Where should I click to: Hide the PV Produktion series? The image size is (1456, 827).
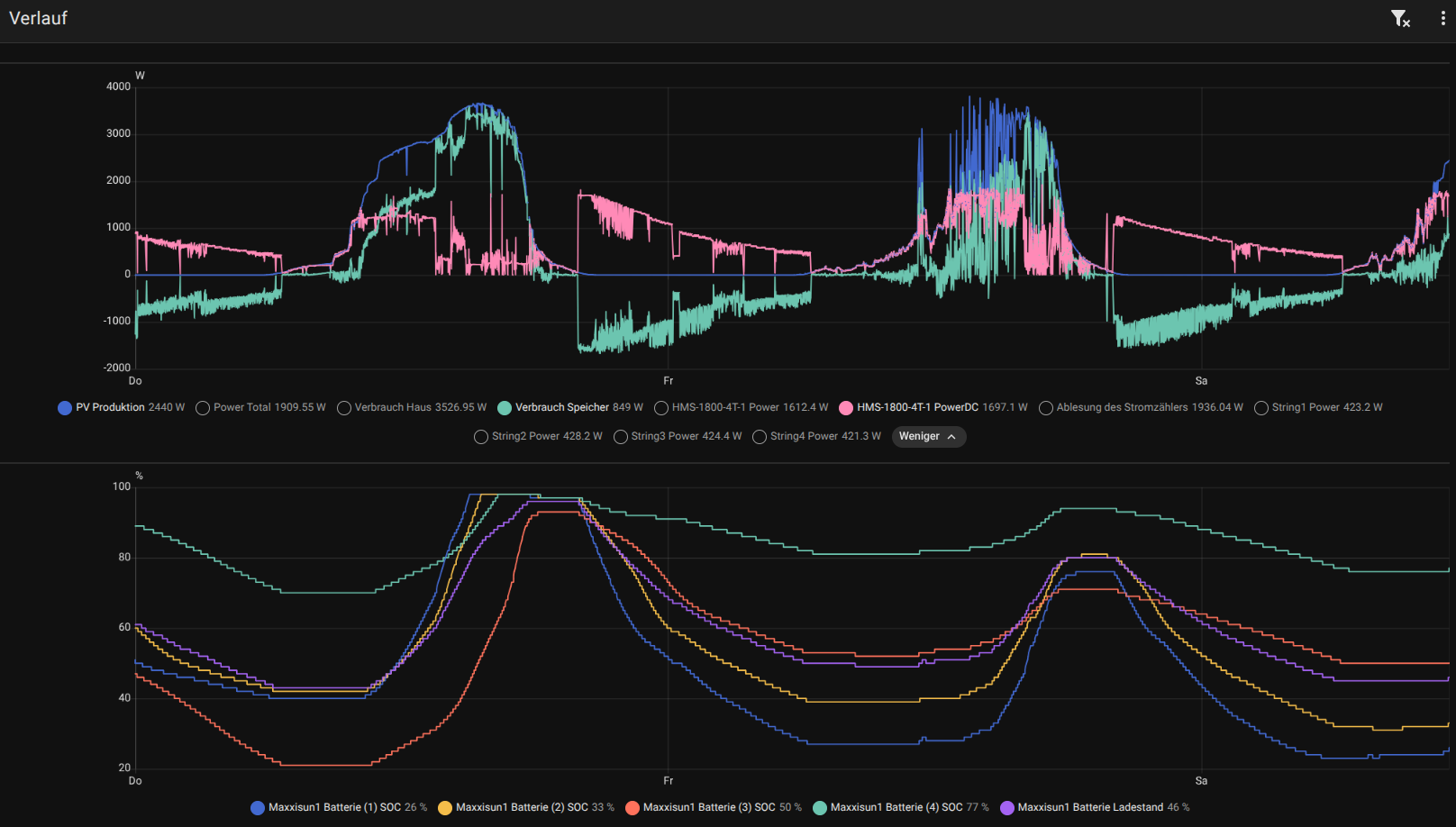point(121,408)
